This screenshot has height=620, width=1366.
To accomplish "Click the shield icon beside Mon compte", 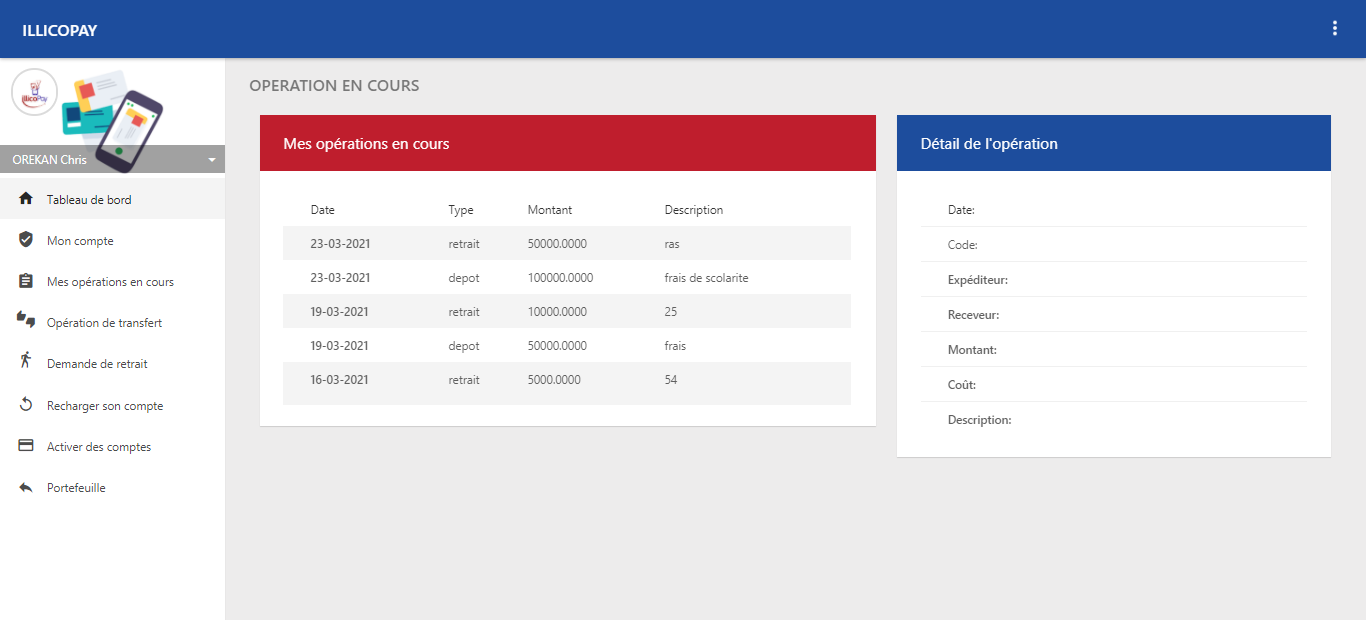I will [26, 240].
